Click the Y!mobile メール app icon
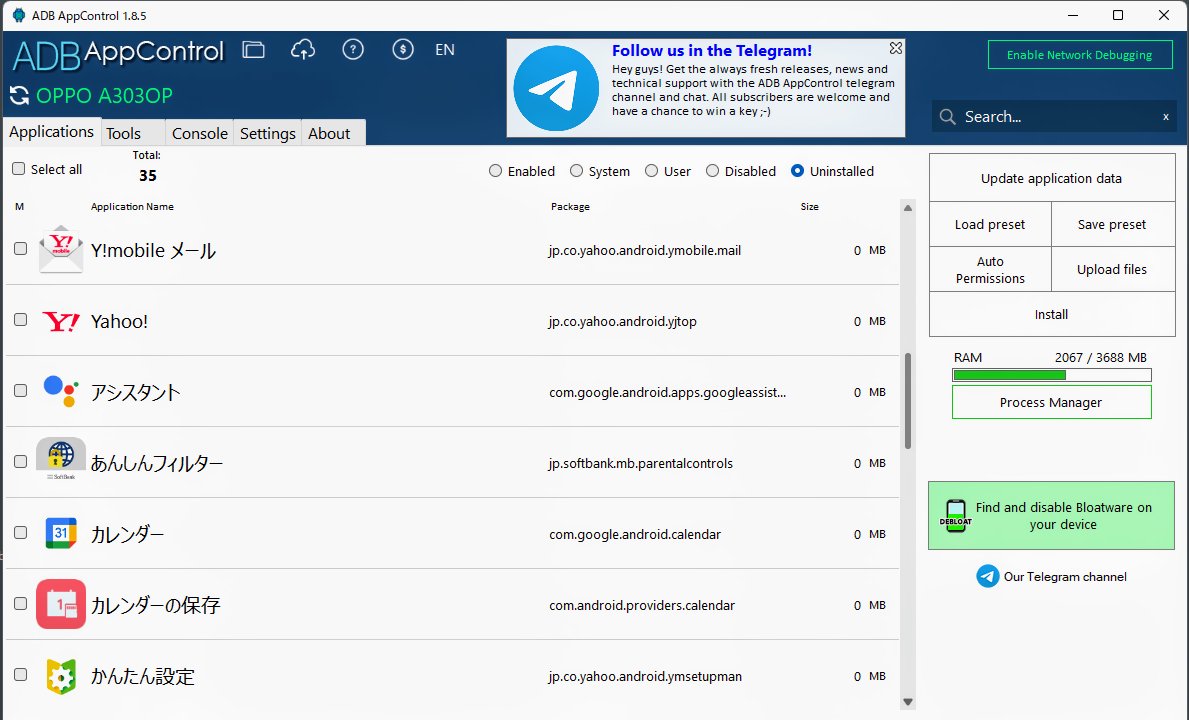 coord(61,249)
